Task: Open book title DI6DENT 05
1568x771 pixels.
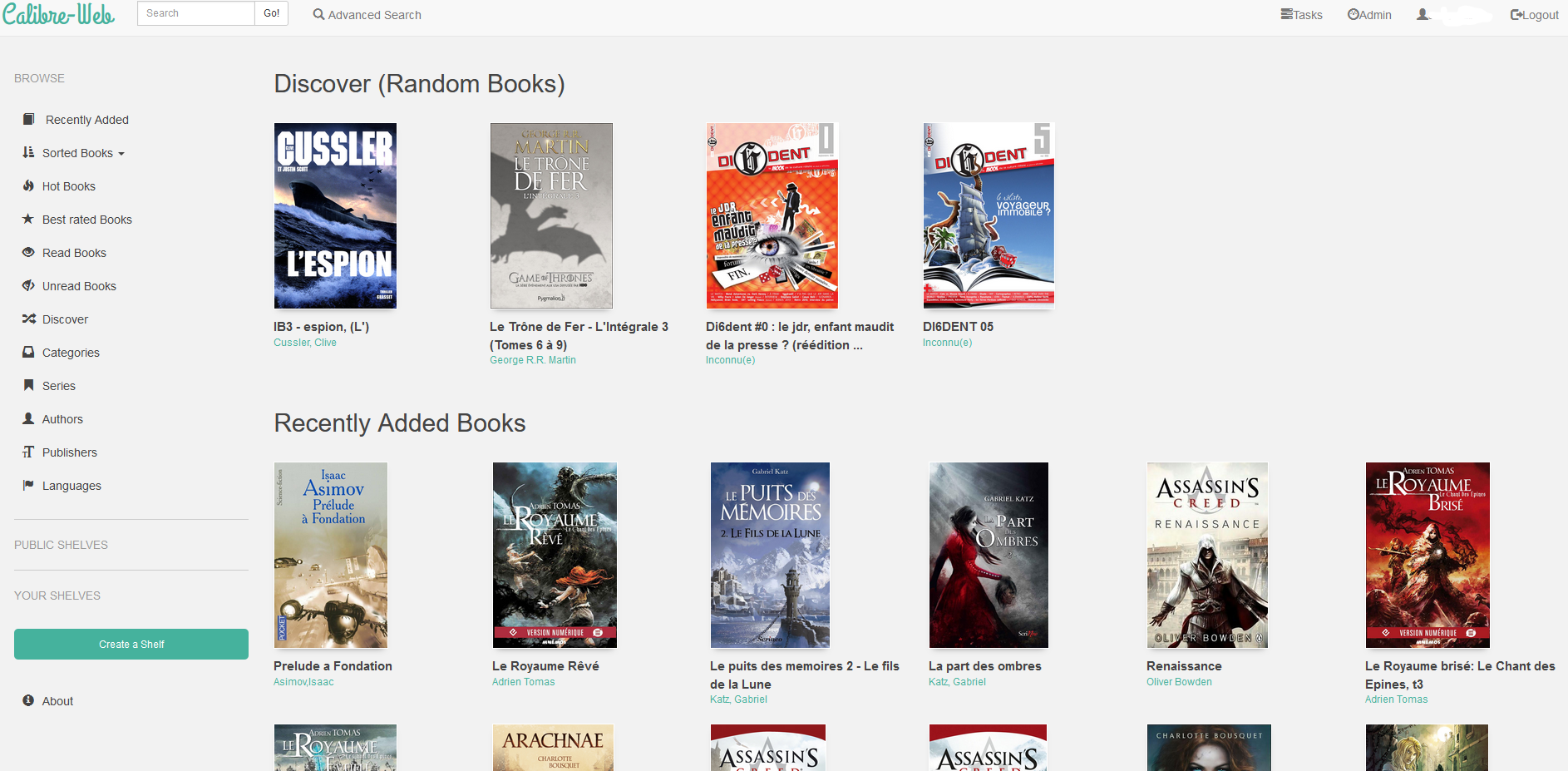Action: pos(958,327)
